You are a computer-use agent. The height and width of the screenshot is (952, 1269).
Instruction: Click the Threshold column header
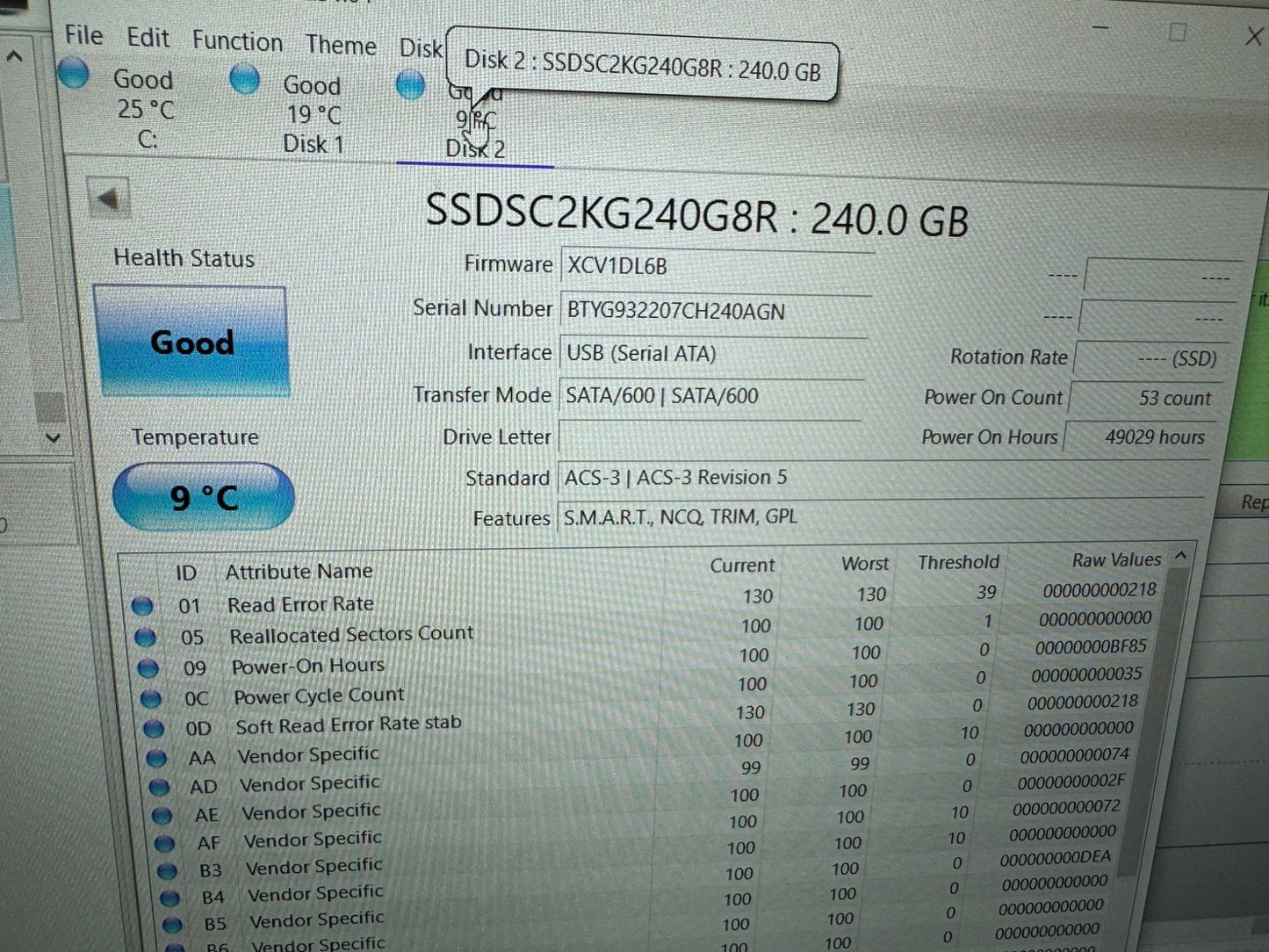[x=958, y=562]
